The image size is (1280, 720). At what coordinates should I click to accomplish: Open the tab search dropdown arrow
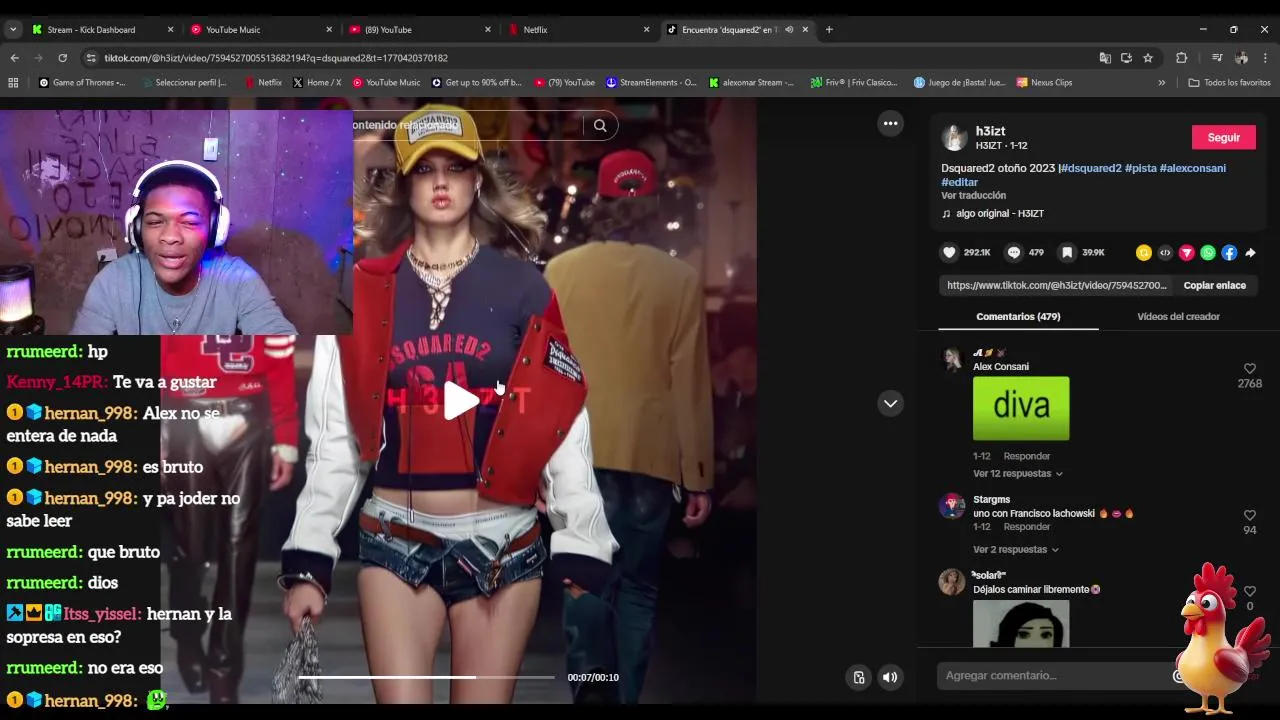(13, 30)
